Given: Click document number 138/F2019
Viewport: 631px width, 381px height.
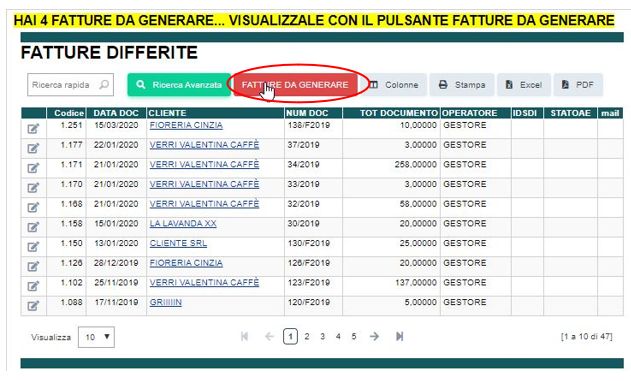Looking at the screenshot, I should point(309,126).
